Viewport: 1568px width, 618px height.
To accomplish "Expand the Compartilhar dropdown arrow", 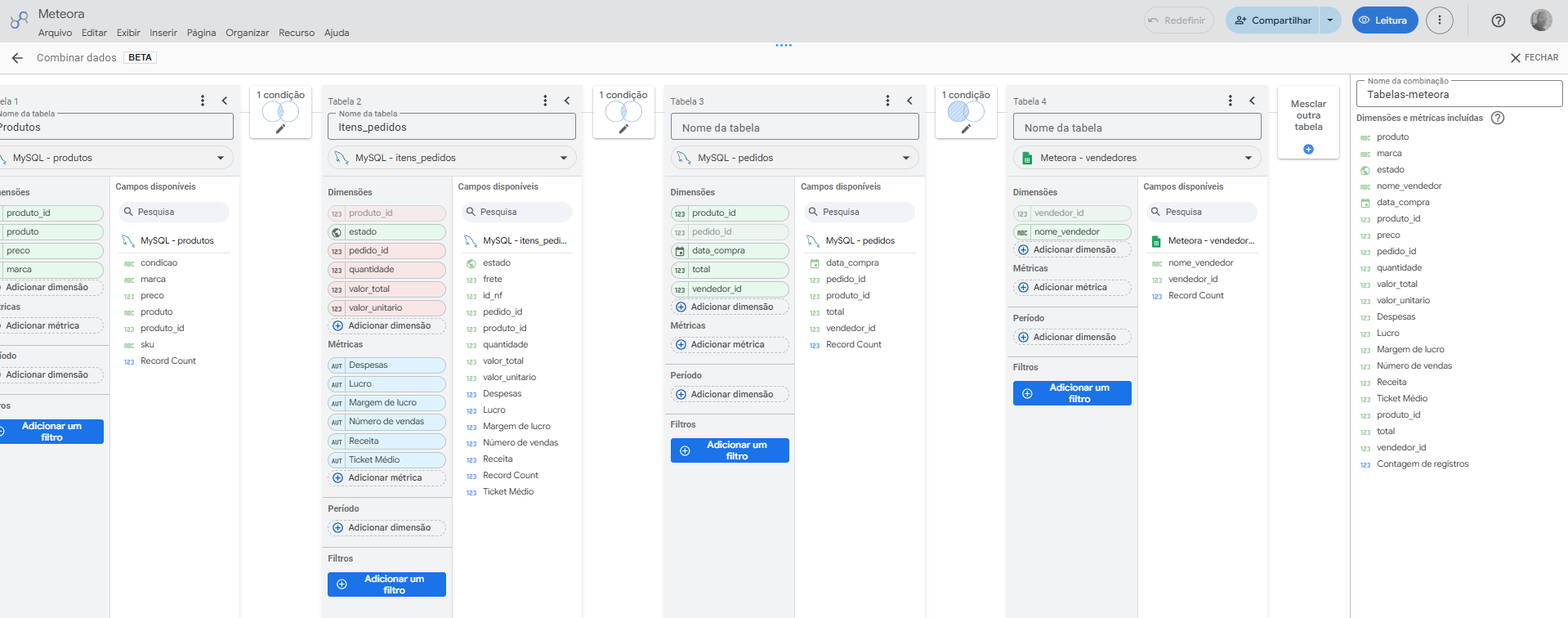I will click(1330, 20).
